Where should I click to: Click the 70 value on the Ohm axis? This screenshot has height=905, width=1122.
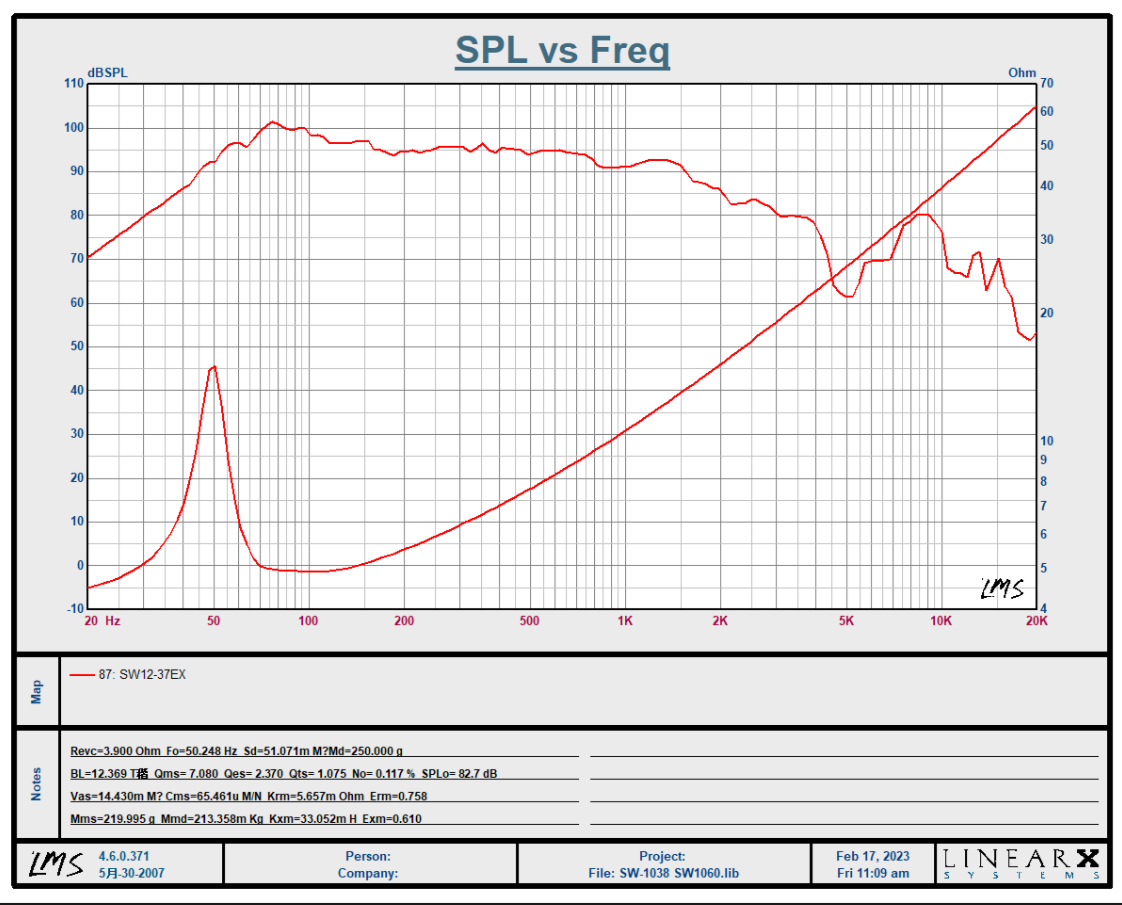(1047, 84)
